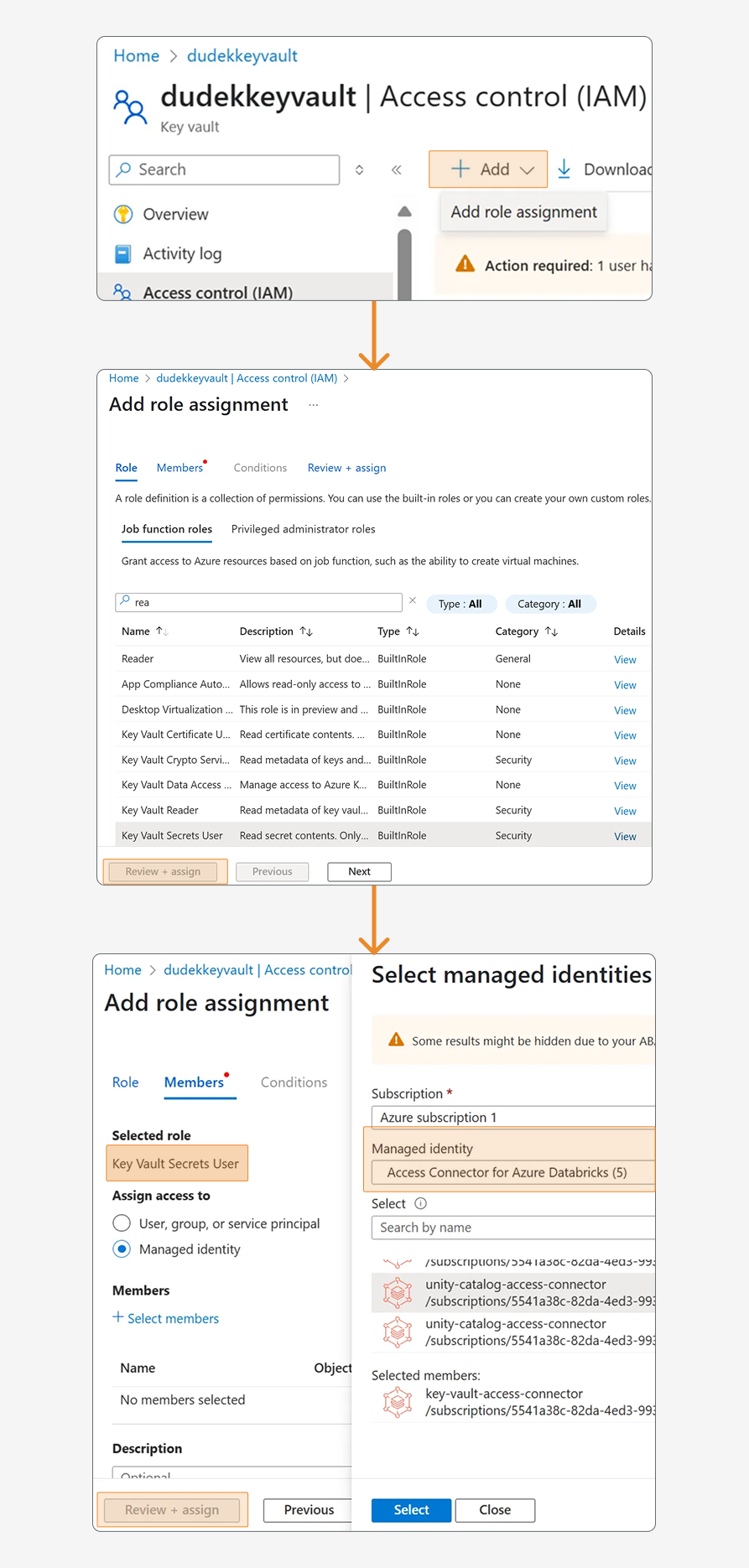Viewport: 749px width, 1568px height.
Task: Select the Key Vault Data Access role row
Action: point(382,785)
